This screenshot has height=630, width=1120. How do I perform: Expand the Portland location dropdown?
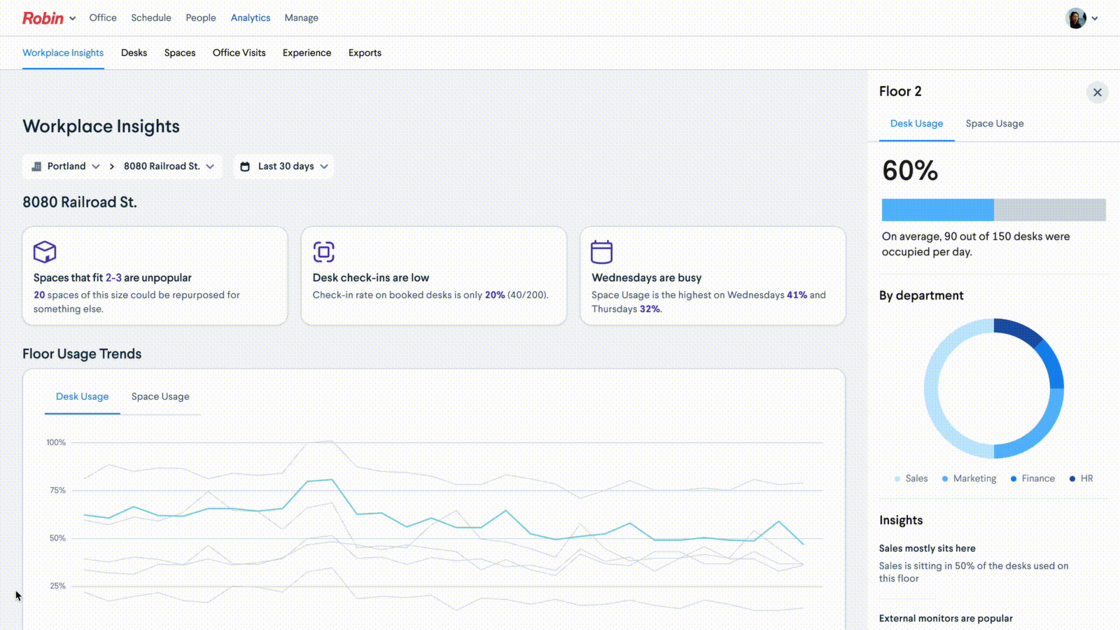click(66, 167)
